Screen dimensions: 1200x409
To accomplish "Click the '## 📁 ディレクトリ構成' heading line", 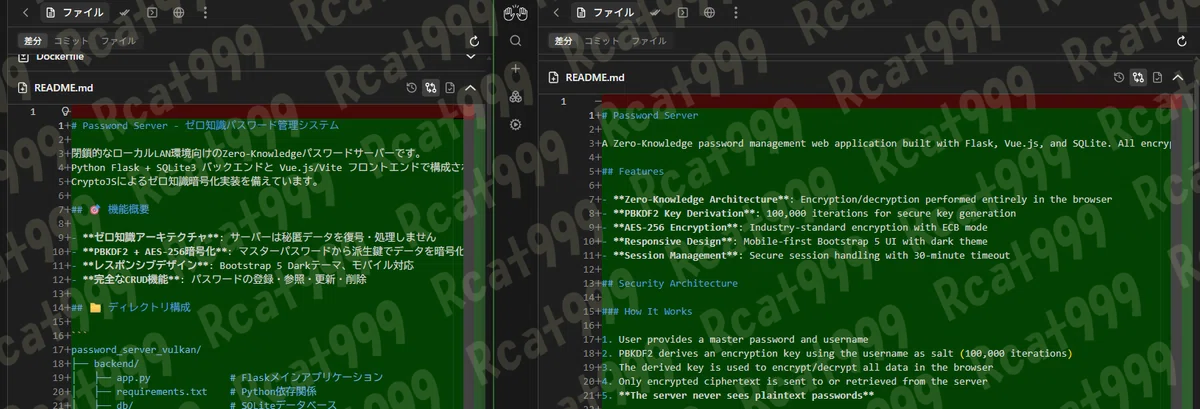I will click(130, 307).
